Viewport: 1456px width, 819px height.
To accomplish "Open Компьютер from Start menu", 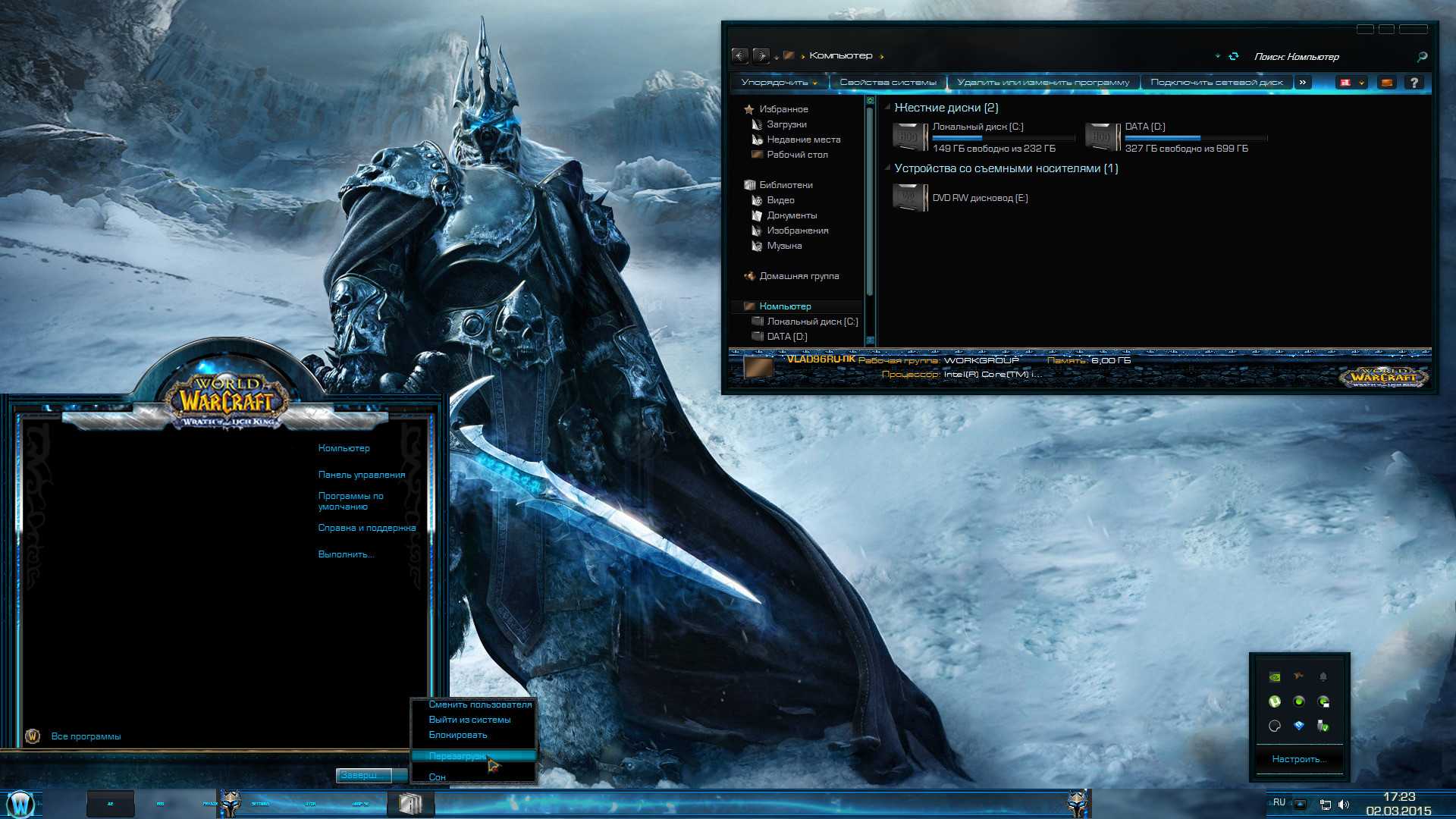I will pyautogui.click(x=344, y=448).
